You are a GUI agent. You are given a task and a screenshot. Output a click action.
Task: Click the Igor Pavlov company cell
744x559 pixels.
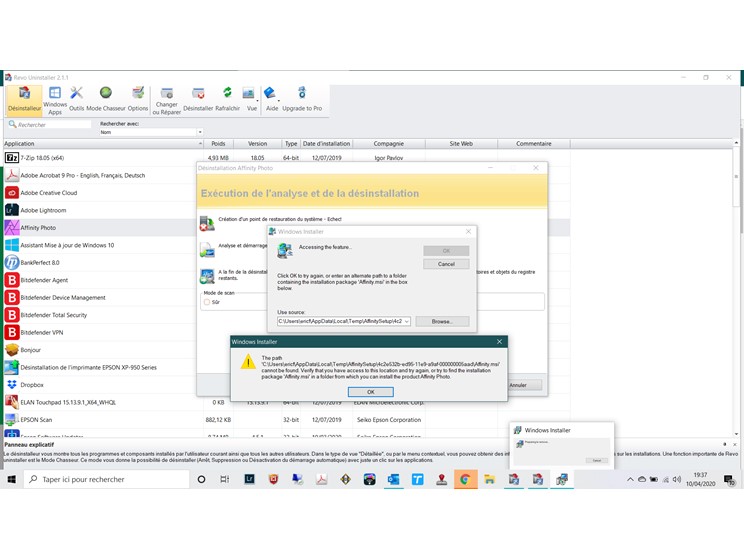(389, 158)
